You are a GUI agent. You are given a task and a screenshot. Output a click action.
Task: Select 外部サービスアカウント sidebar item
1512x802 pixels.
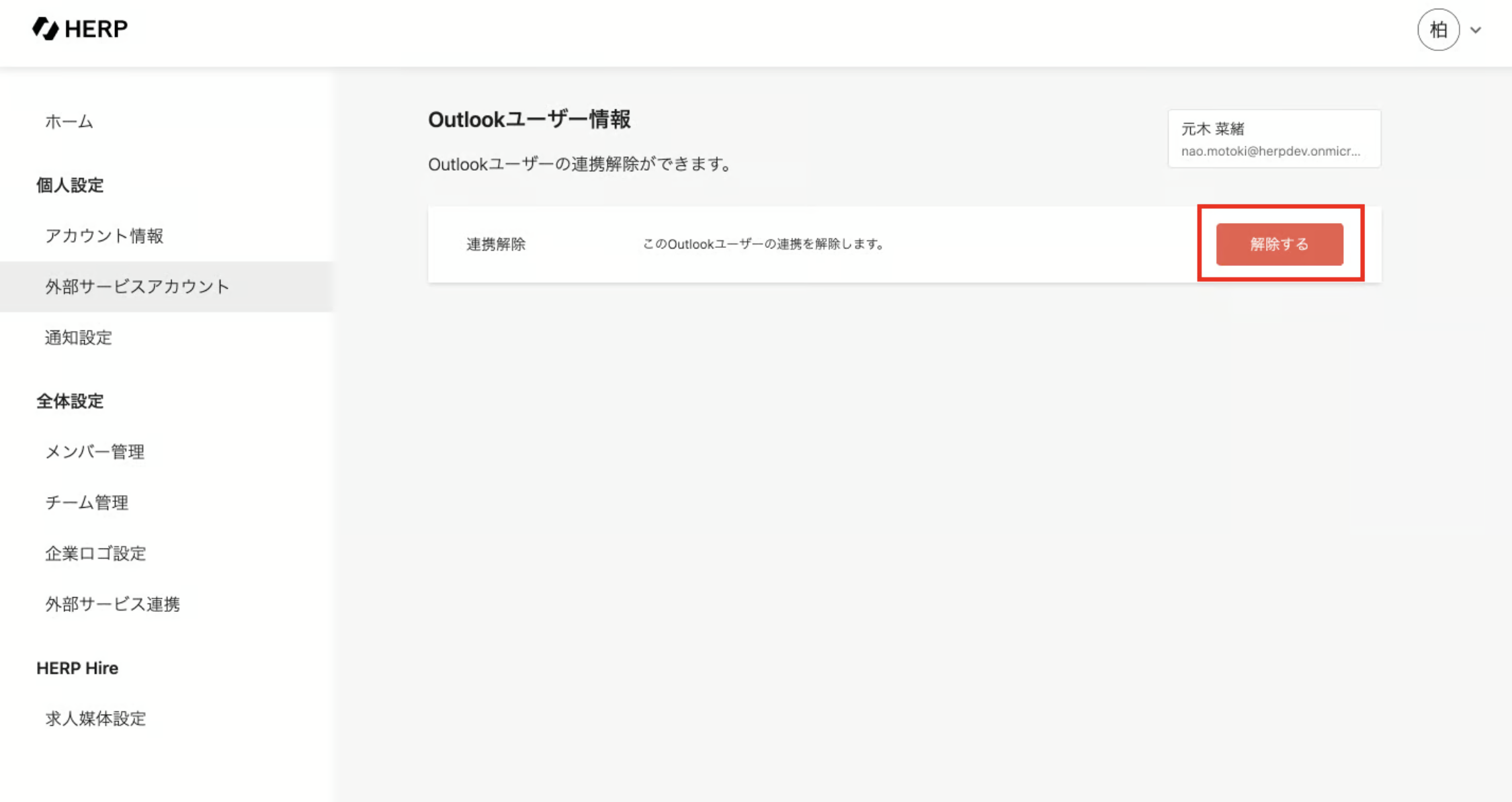coord(137,287)
